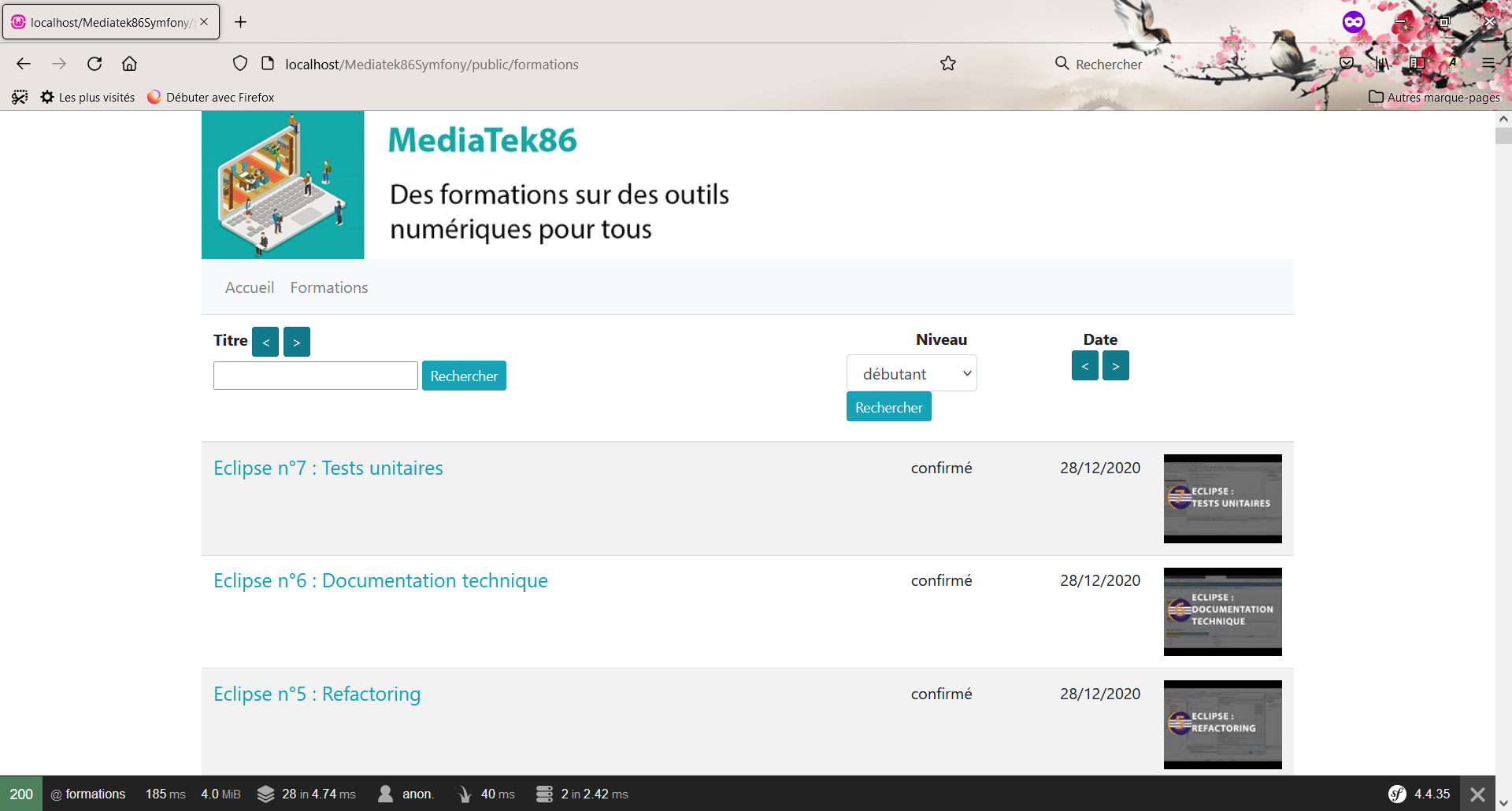Open Eclipse n°7 : Tests unitaires link
This screenshot has width=1512, height=811.
[328, 468]
